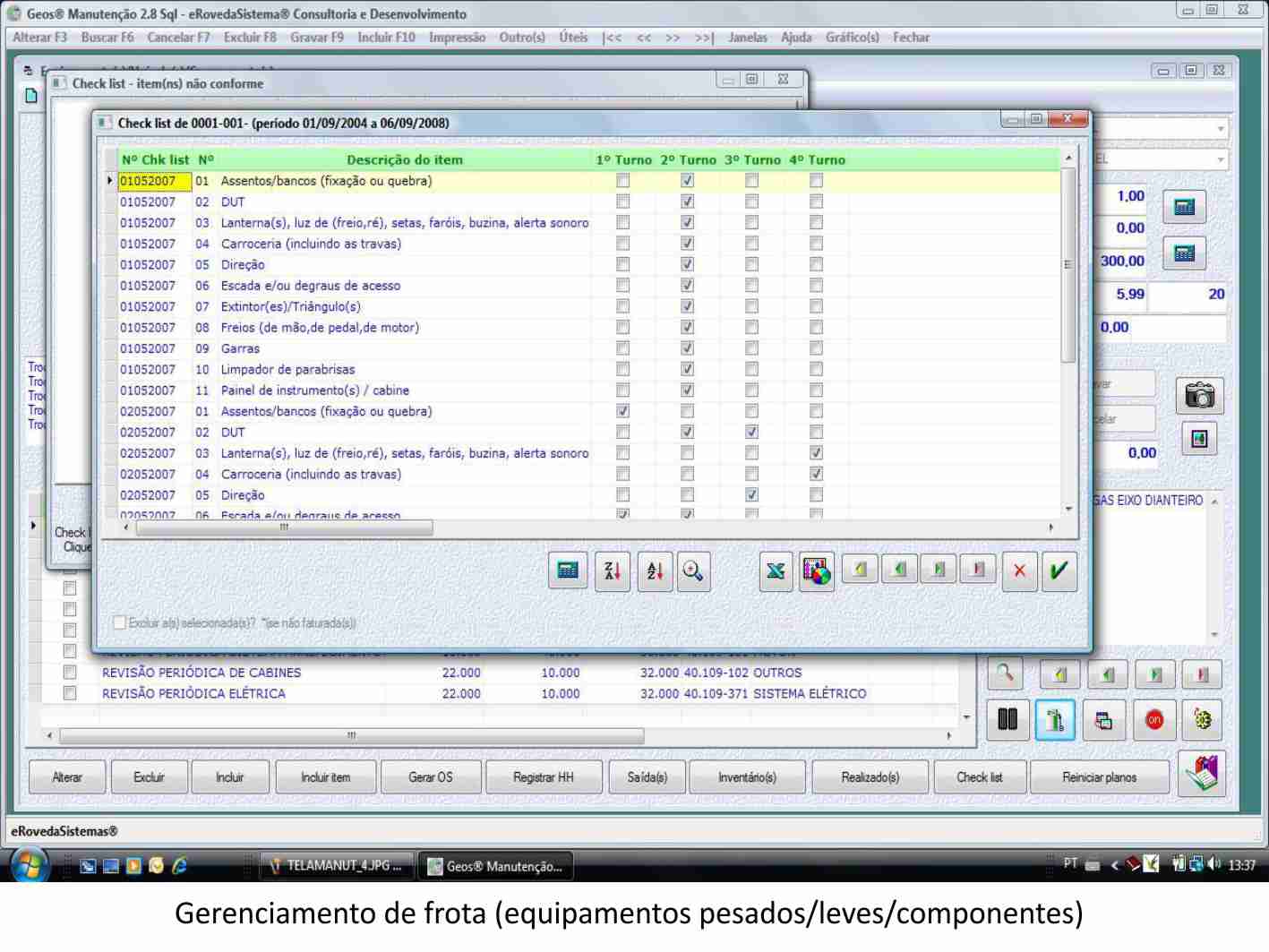This screenshot has width=1269, height=952.
Task: Open the Ajuda menu
Action: tap(796, 38)
